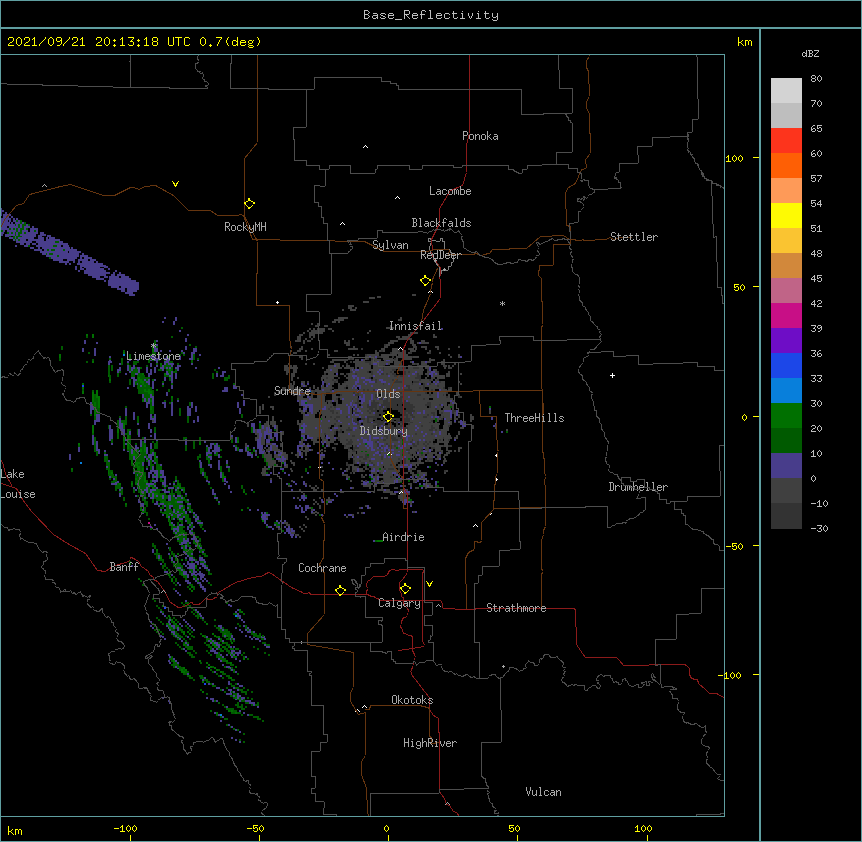The image size is (862, 842).
Task: Select the Vulcan label
Action: (543, 792)
